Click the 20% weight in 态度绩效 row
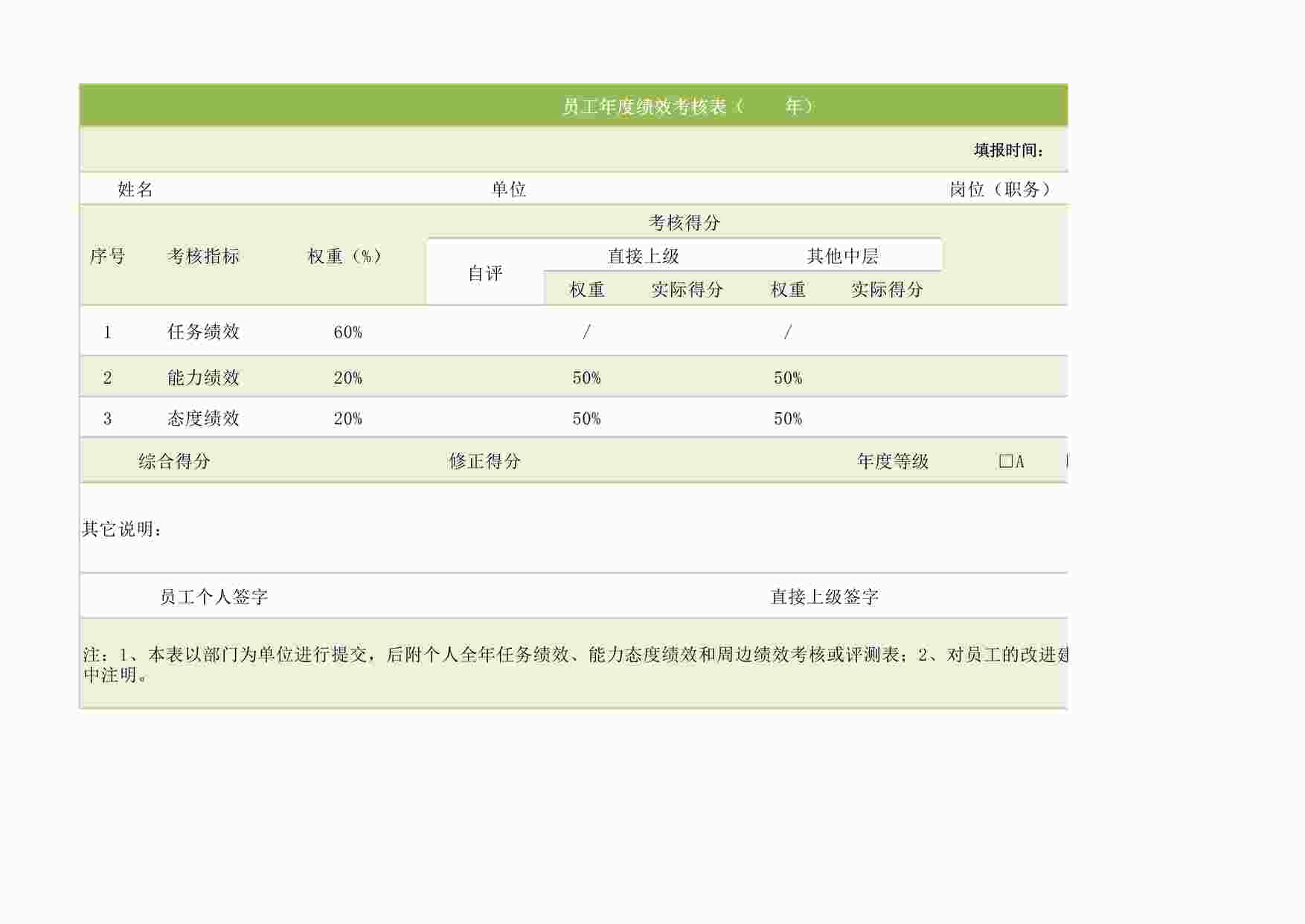1305x924 pixels. pyautogui.click(x=347, y=419)
